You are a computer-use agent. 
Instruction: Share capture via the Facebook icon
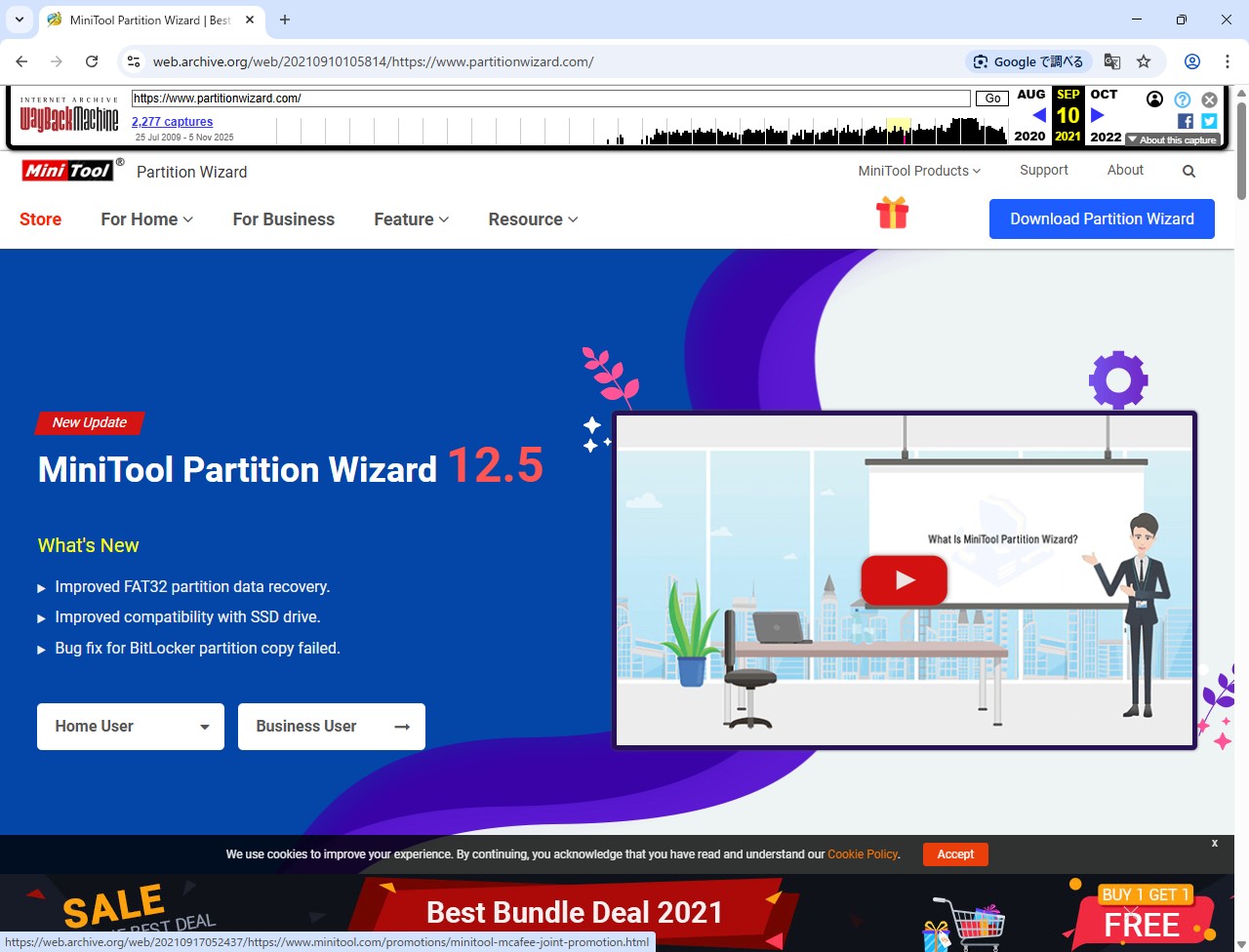tap(1185, 121)
